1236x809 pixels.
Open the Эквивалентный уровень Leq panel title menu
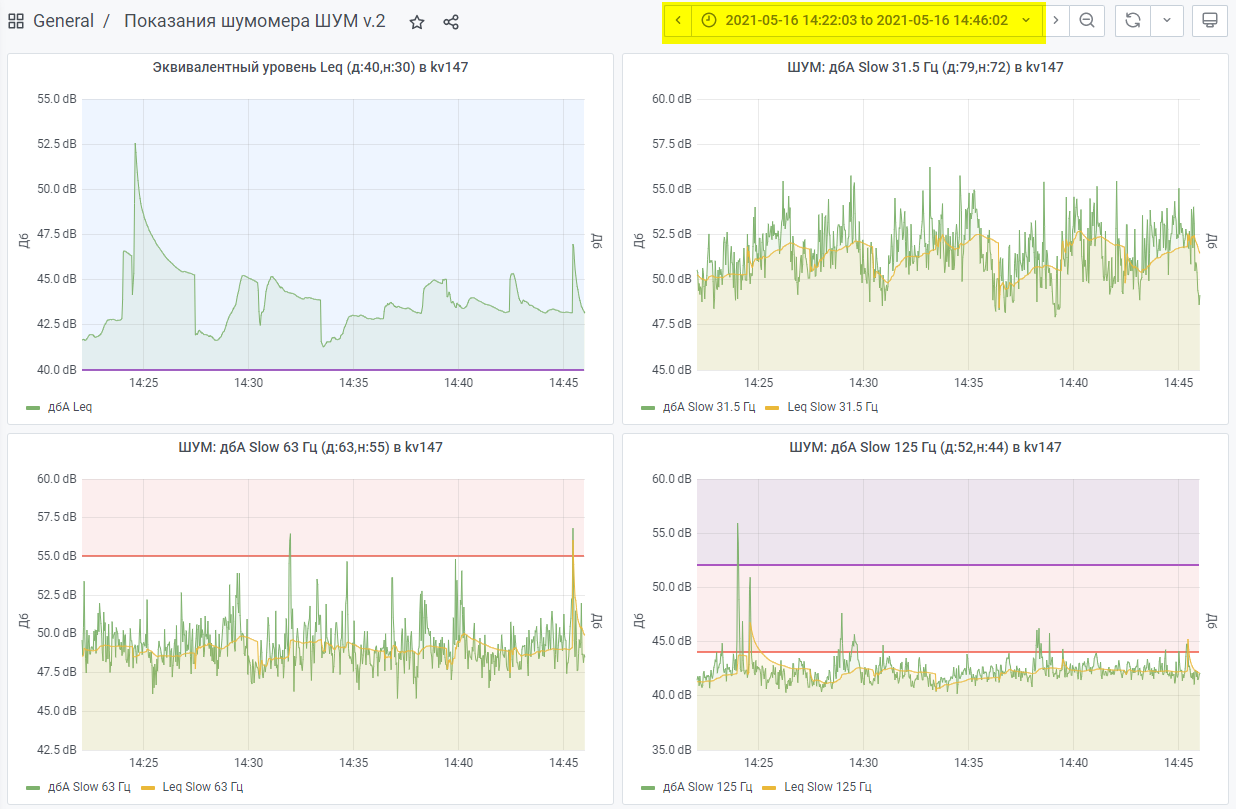(x=310, y=68)
